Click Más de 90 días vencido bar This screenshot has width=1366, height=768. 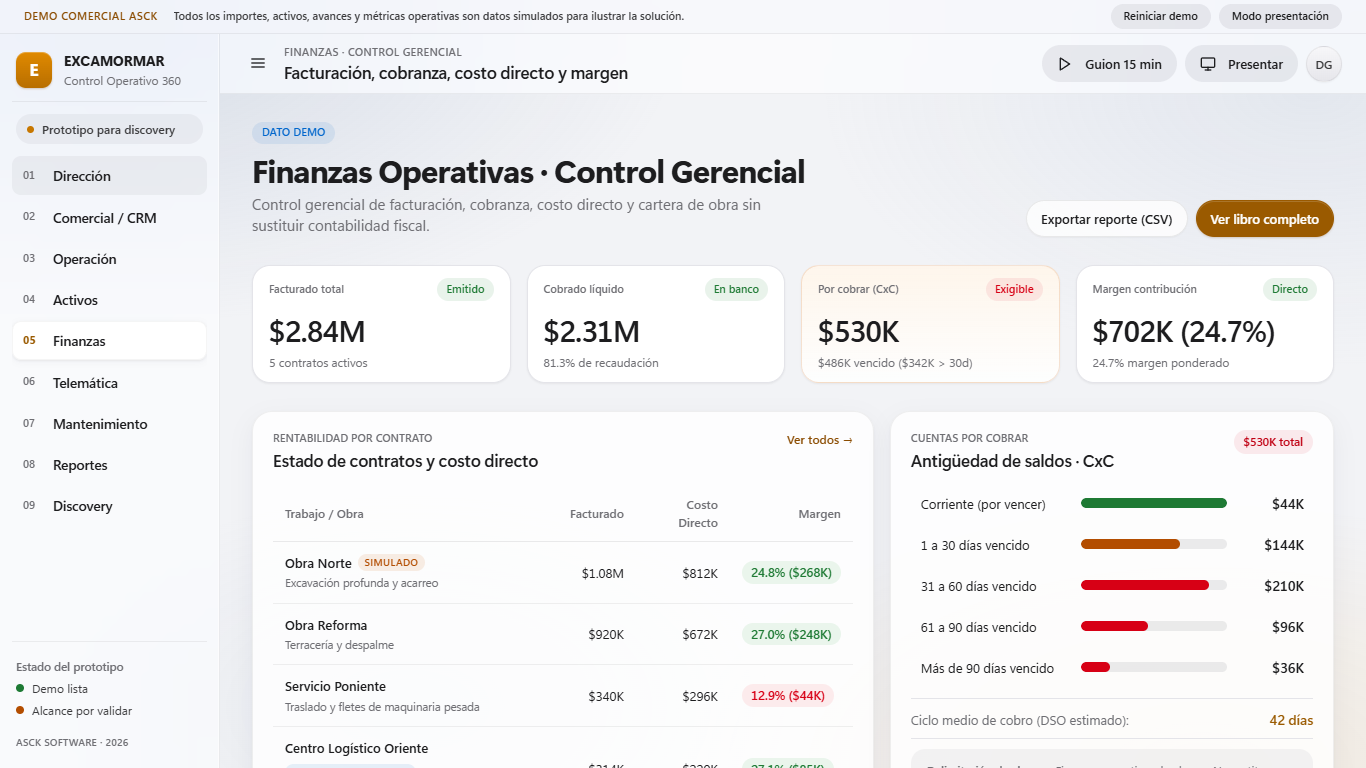click(x=1154, y=667)
